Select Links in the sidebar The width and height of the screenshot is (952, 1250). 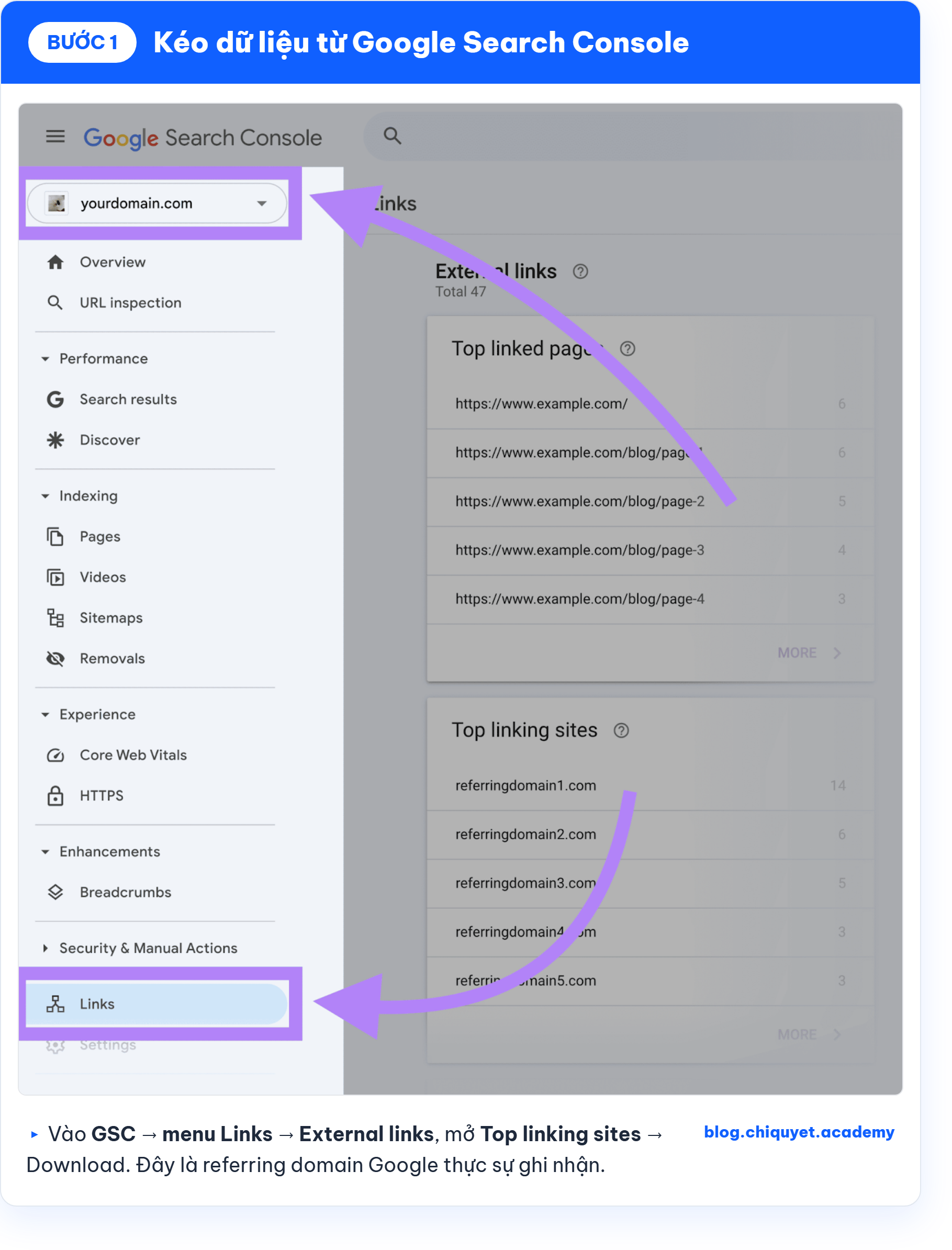[x=157, y=1004]
